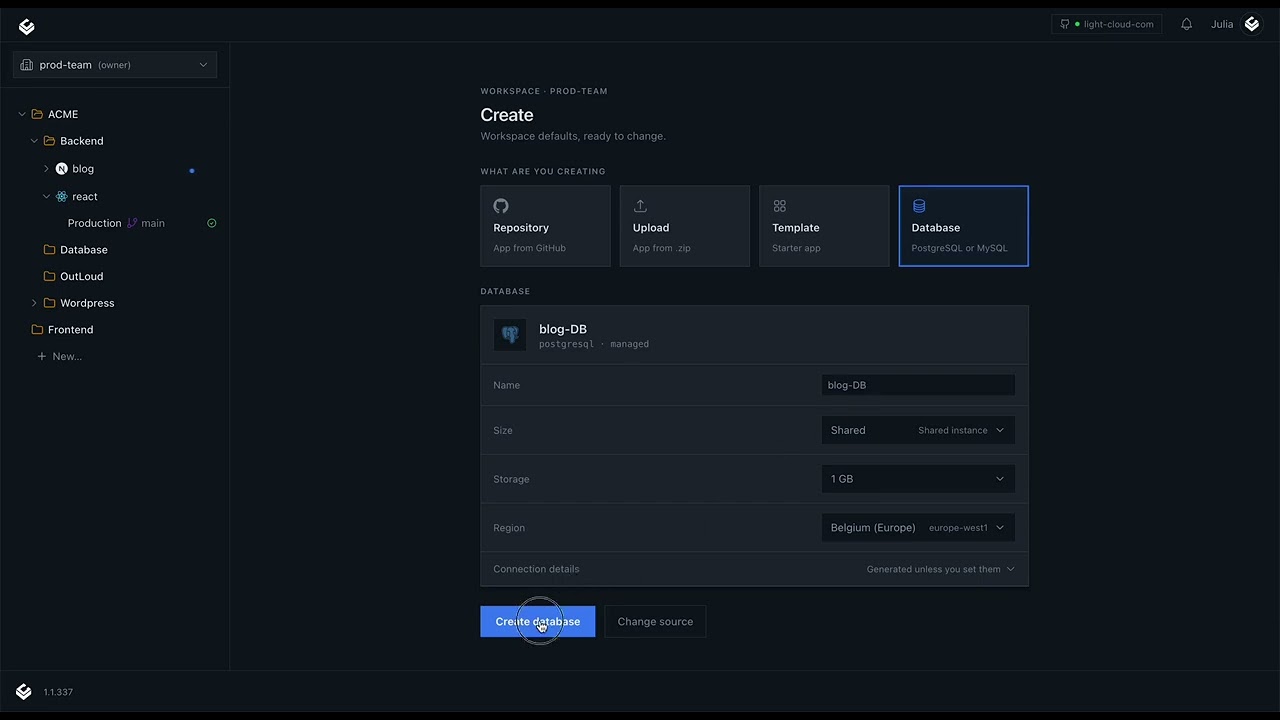Viewport: 1280px width, 720px height.
Task: Open the Region dropdown showing Belgium (Europe)
Action: 918,528
